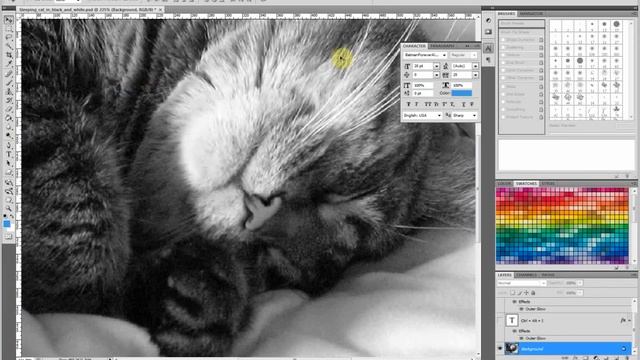Viewport: 640px width, 360px height.
Task: Switch to the Swatches tab
Action: 526,184
